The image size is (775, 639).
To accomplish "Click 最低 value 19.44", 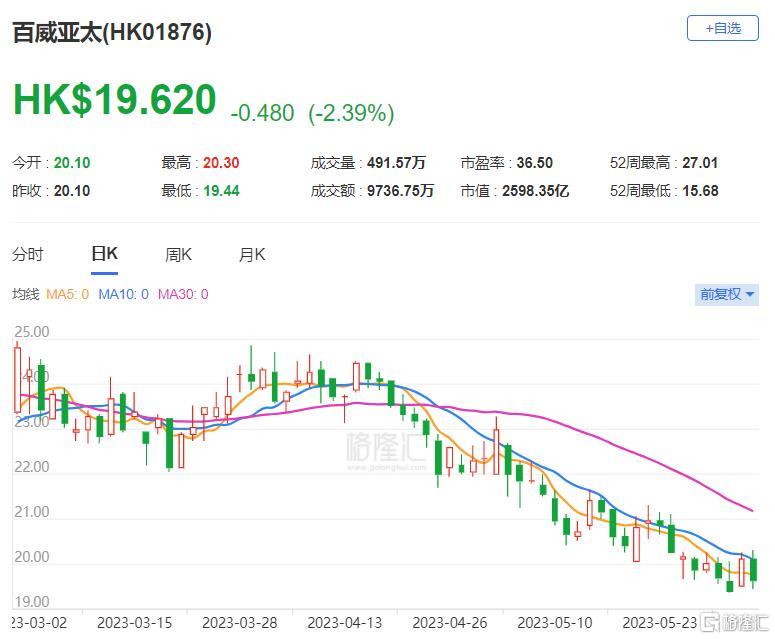I will pyautogui.click(x=221, y=191).
